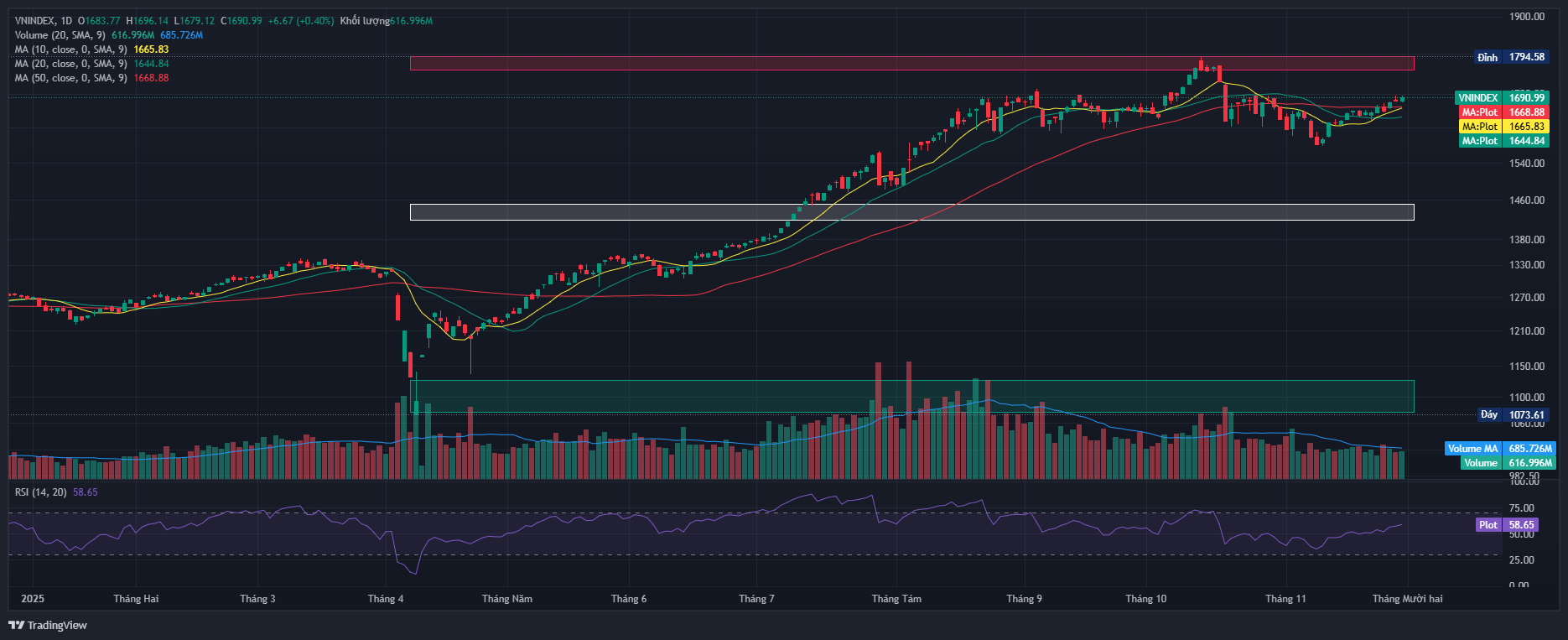Click the RSI Plot 58.65 label
The width and height of the screenshot is (1568, 640).
pos(1507,525)
